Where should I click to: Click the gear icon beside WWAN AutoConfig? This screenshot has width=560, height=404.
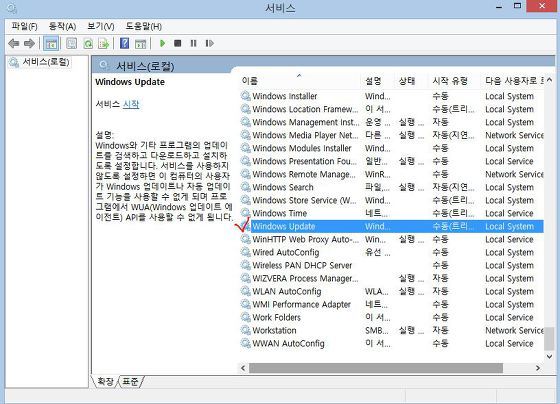click(x=245, y=344)
